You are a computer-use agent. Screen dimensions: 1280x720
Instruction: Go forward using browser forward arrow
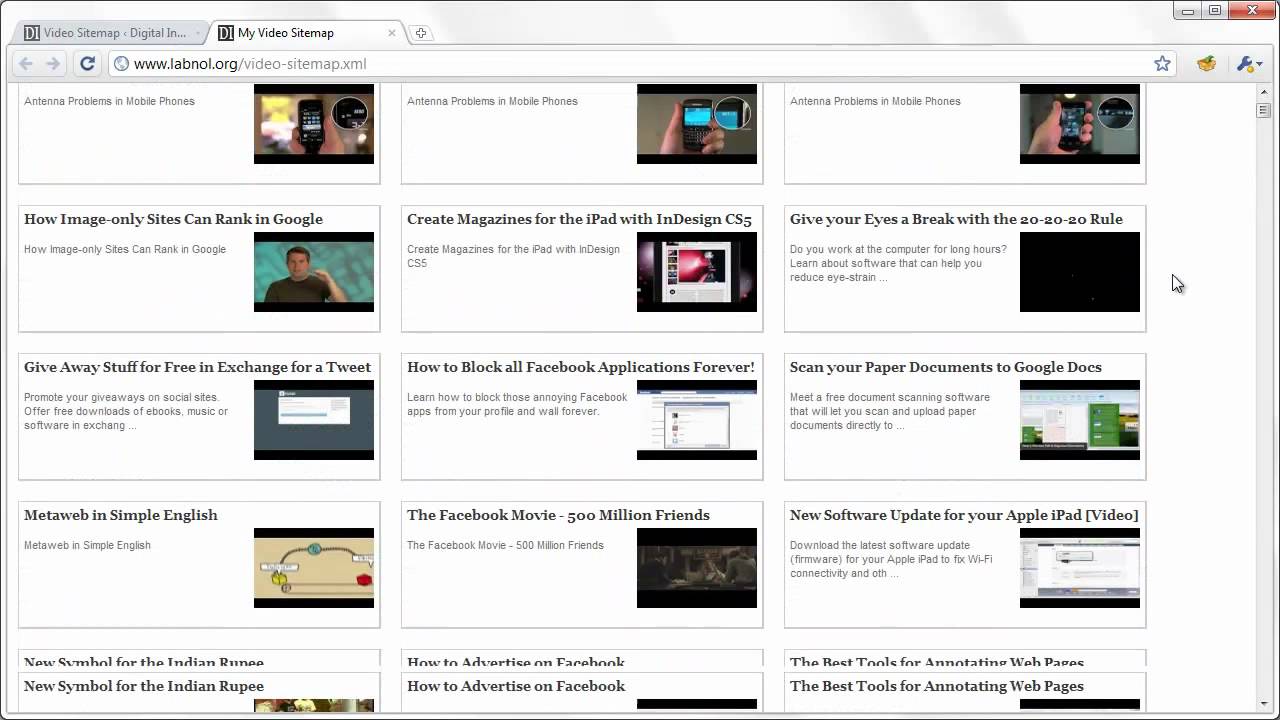click(54, 63)
